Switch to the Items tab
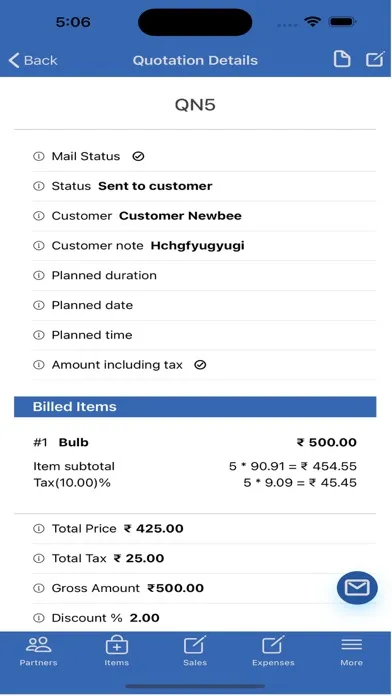 (x=117, y=651)
